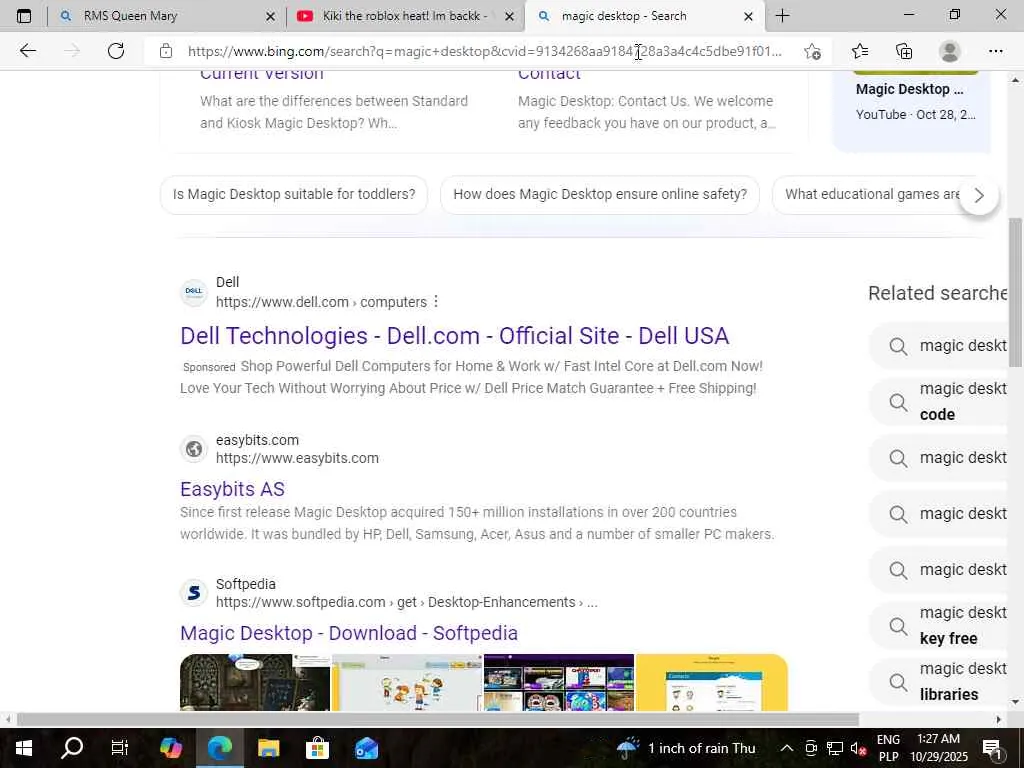This screenshot has height=768, width=1024.
Task: Click the scroll right arrow of horizontal scrollbar
Action: coord(999,720)
